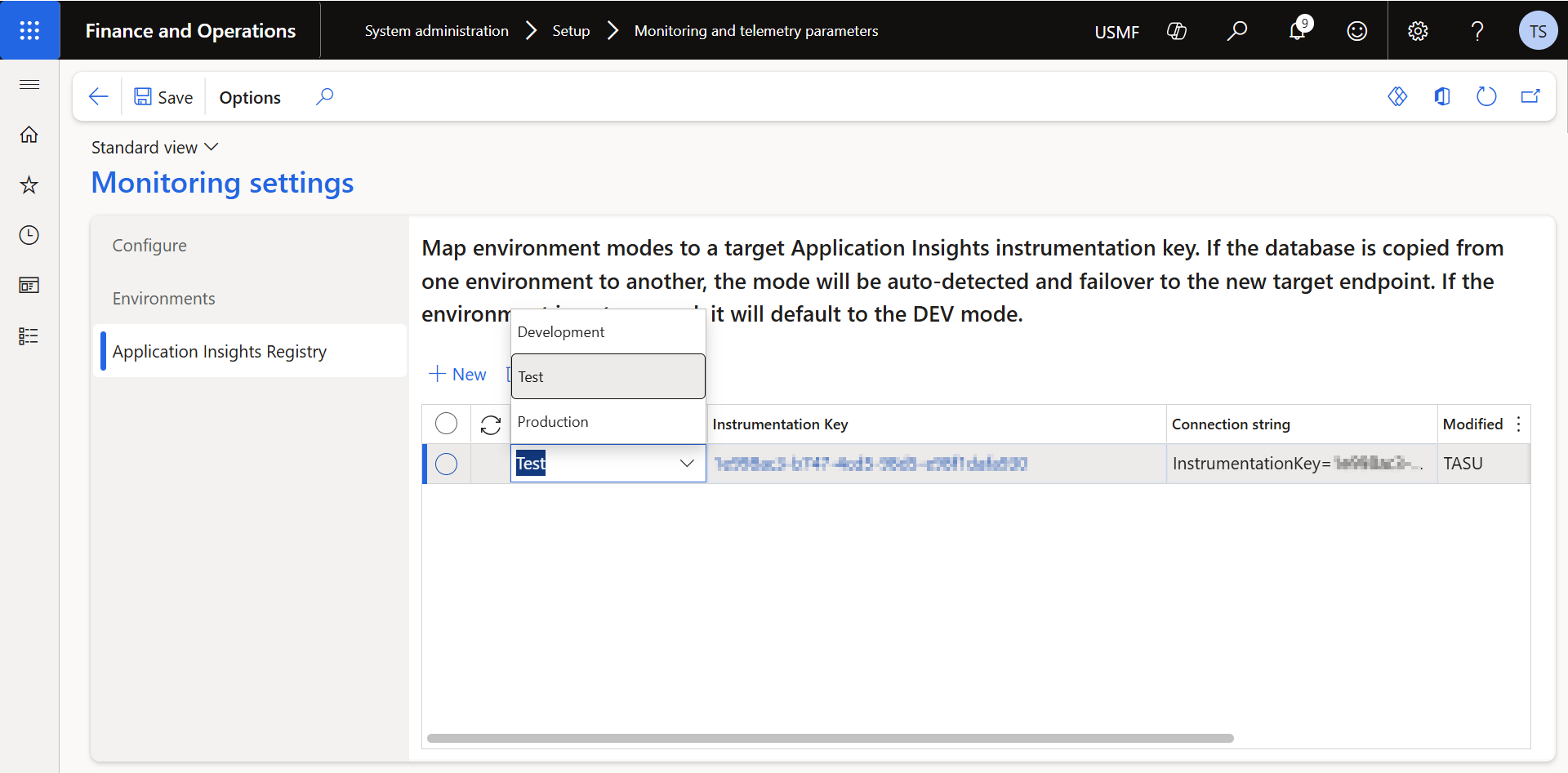Switch the USMF company picker
The height and width of the screenshot is (773, 1568).
pos(1116,32)
